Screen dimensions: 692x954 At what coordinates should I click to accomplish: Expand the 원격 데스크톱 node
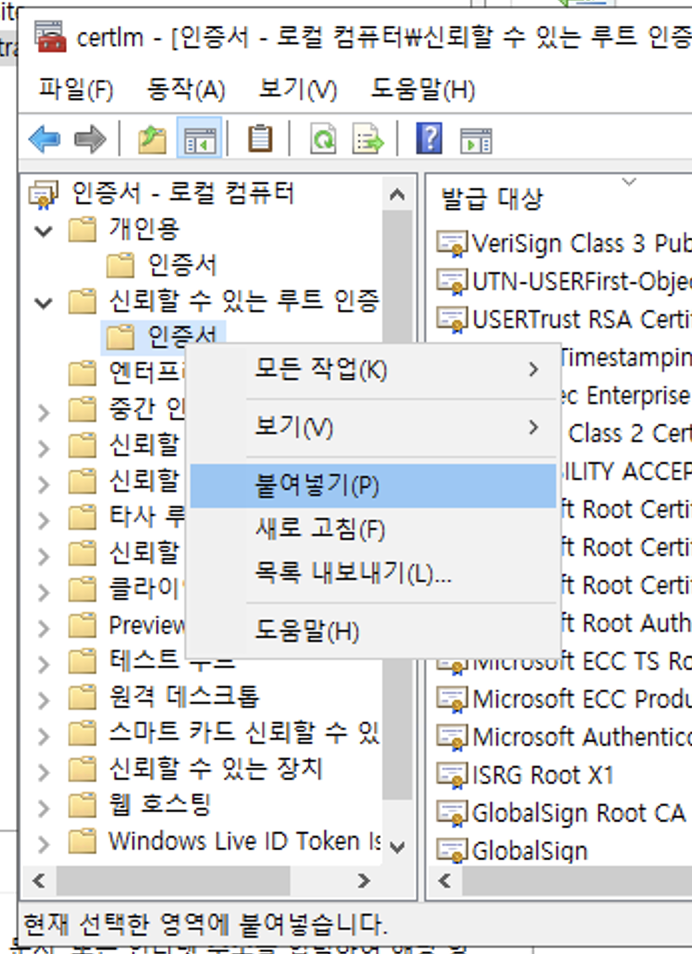[x=43, y=700]
